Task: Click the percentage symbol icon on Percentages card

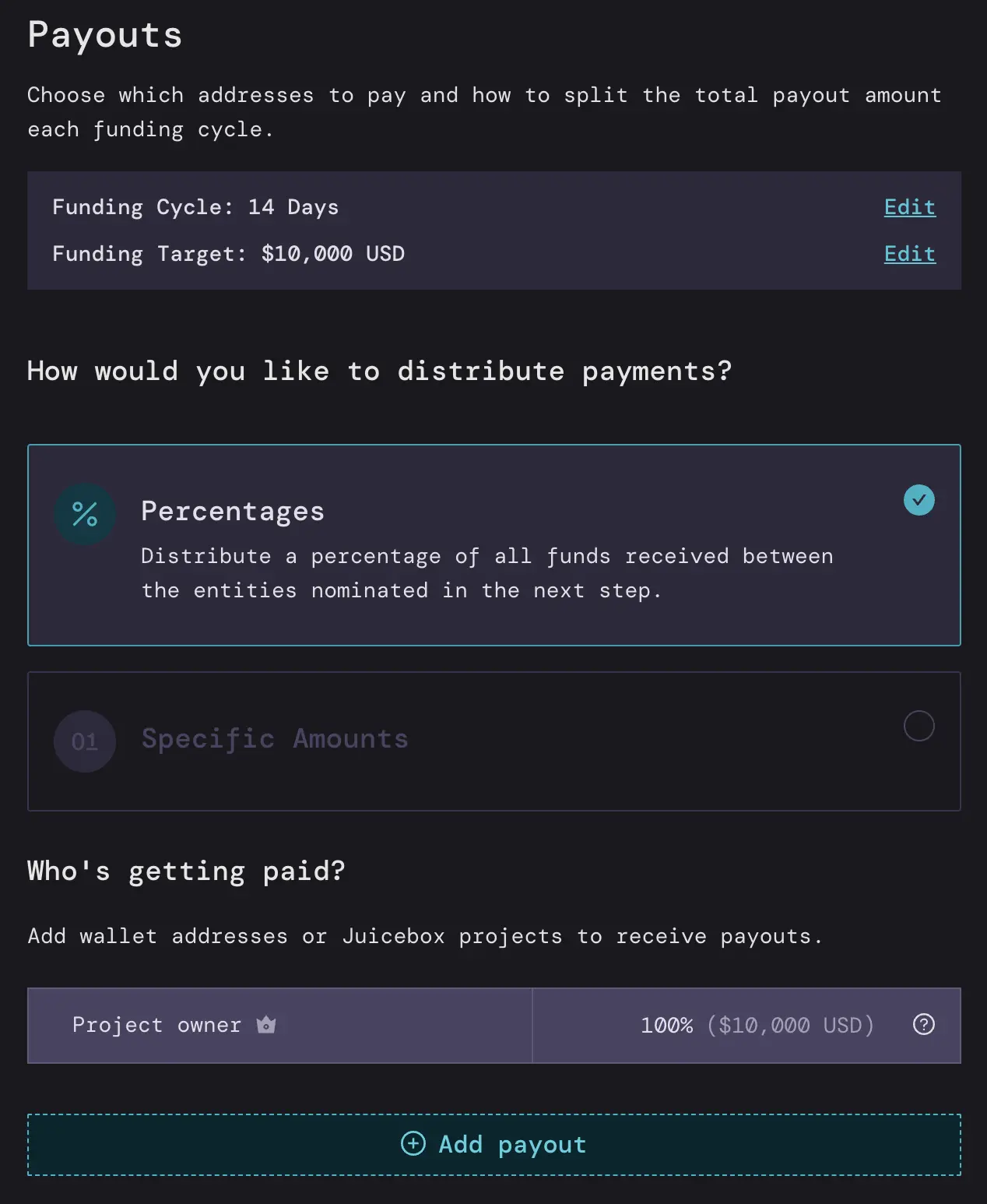Action: pos(85,514)
